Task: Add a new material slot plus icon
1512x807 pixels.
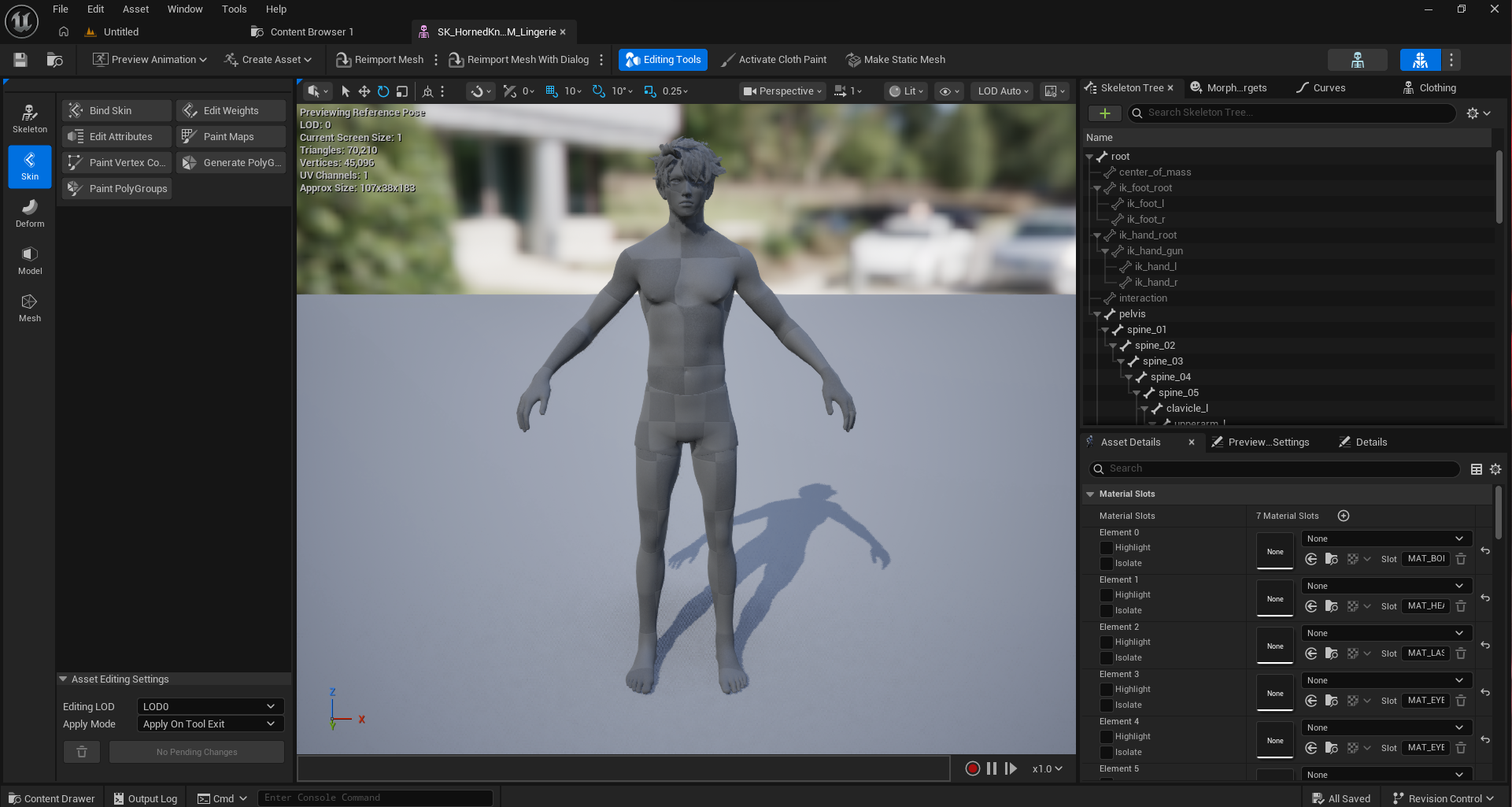Action: pyautogui.click(x=1344, y=516)
